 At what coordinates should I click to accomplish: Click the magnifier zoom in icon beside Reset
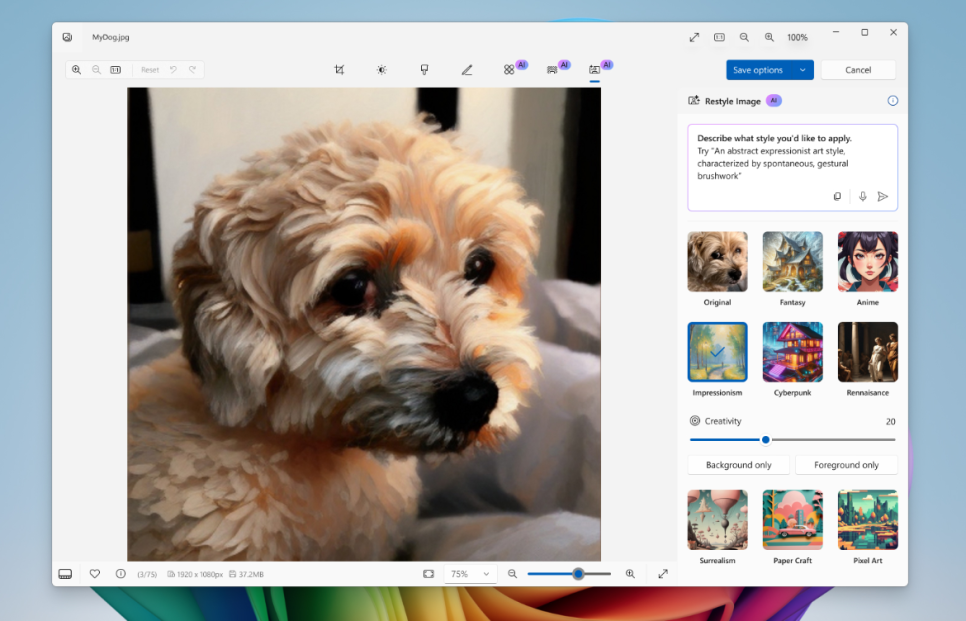pos(76,70)
